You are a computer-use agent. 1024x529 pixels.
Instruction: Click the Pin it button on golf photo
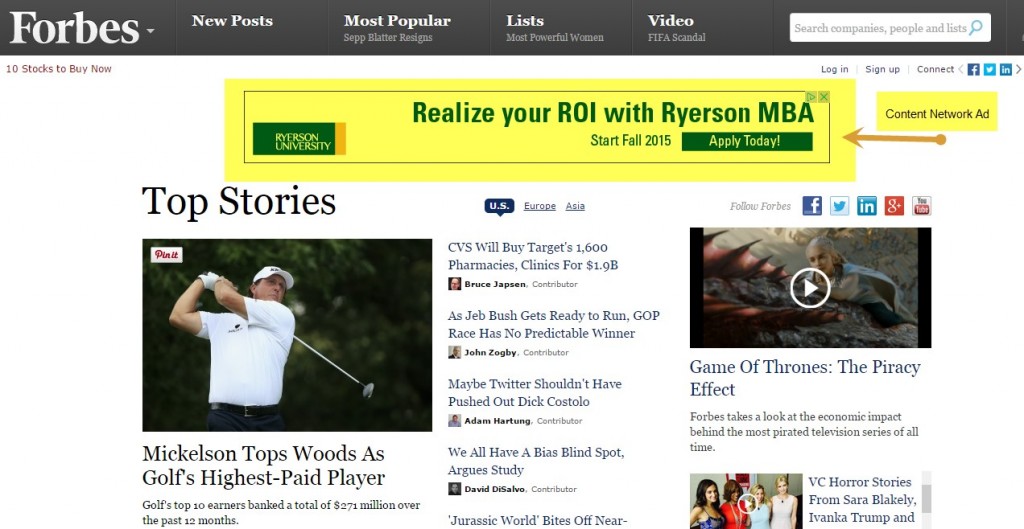tap(167, 255)
